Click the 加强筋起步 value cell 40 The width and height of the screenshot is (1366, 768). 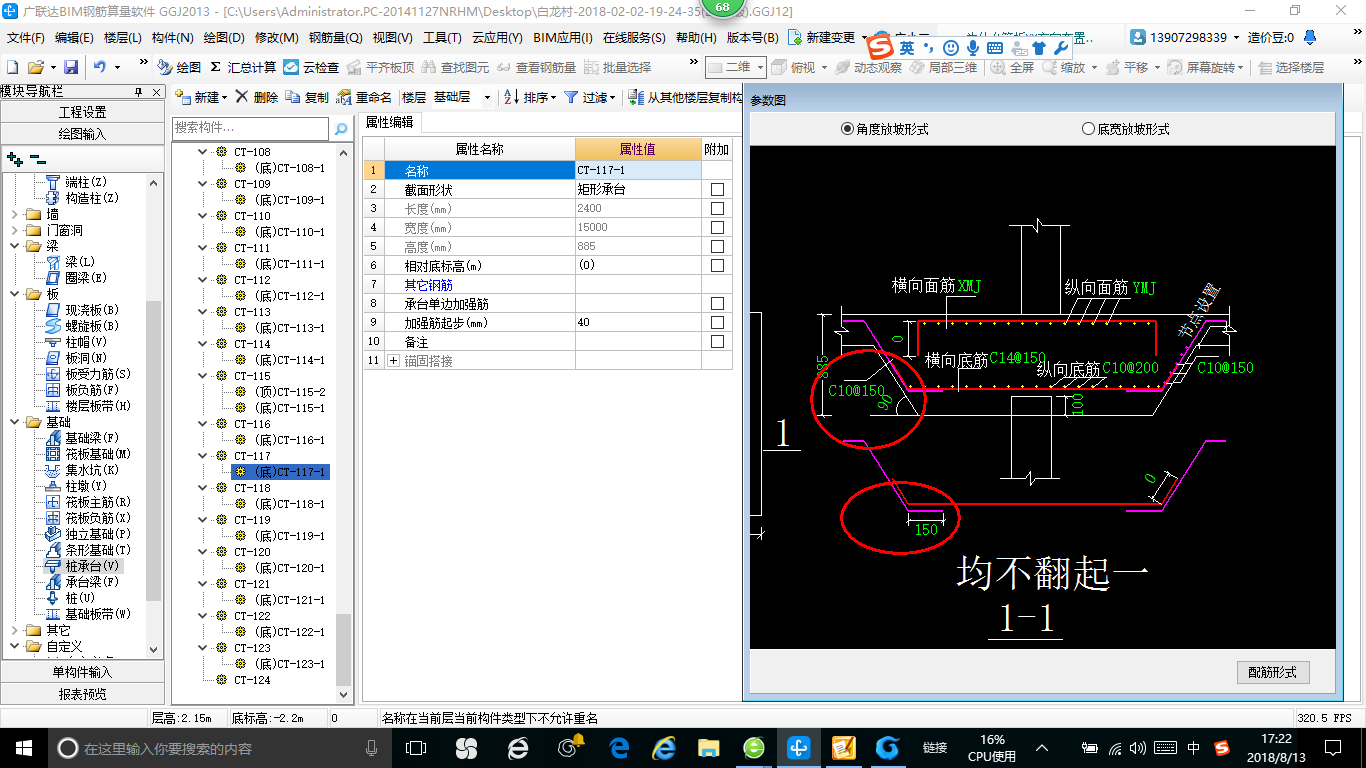click(x=638, y=323)
